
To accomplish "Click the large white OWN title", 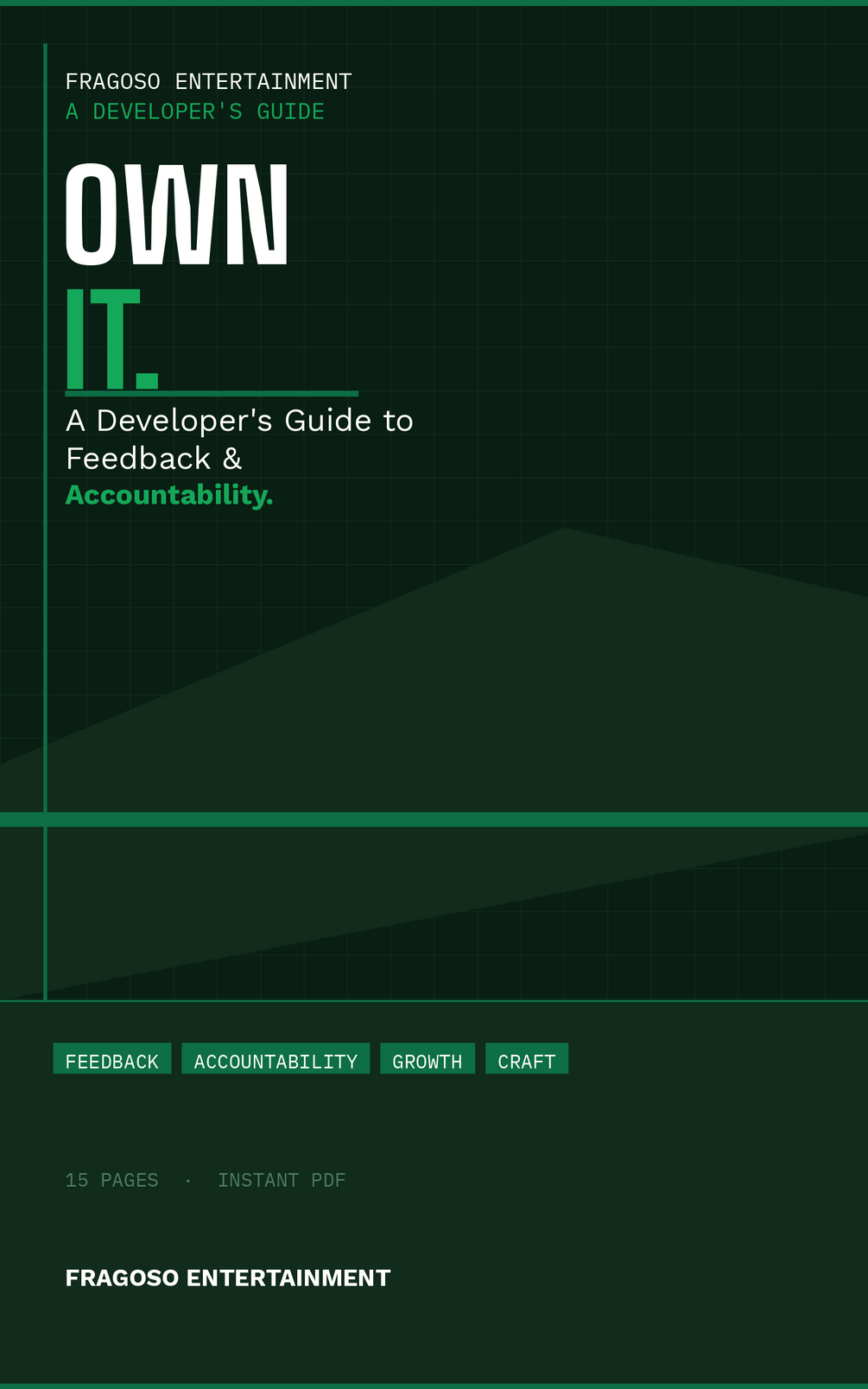I will click(x=177, y=213).
